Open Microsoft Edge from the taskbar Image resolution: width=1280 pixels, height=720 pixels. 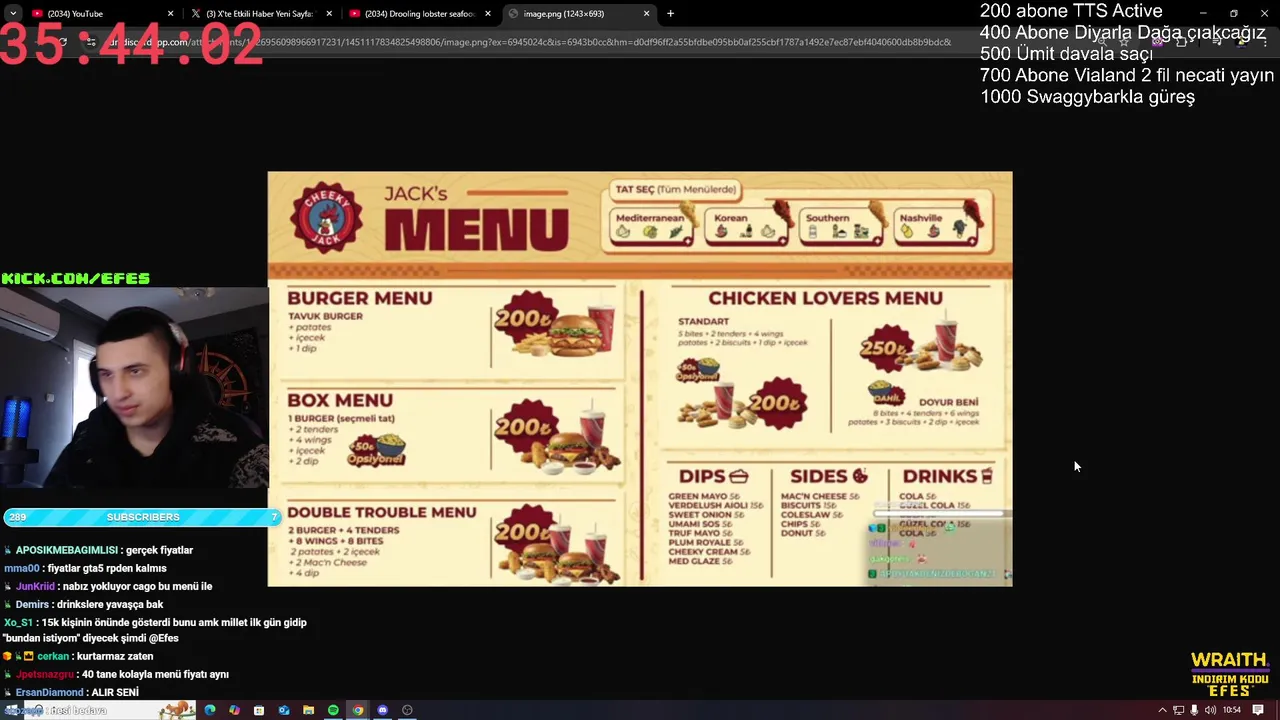pos(210,710)
